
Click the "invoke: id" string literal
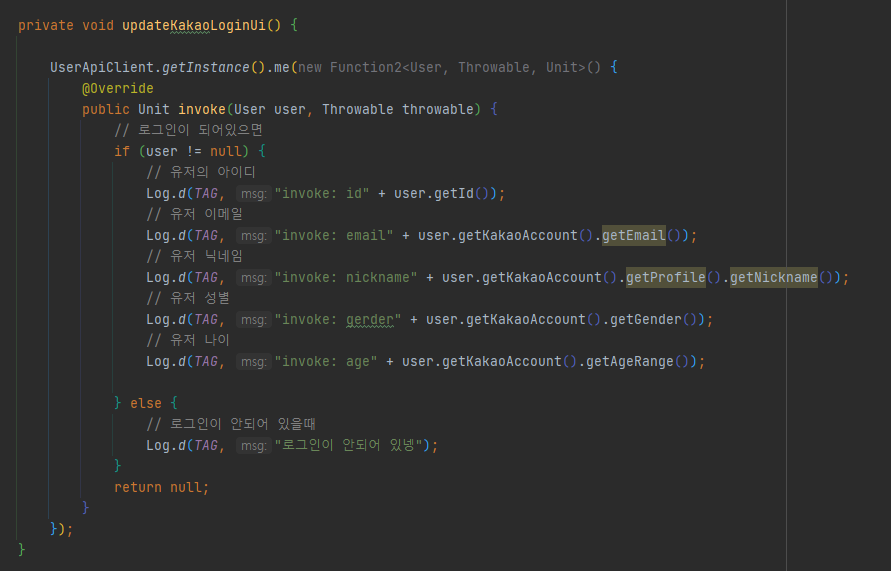pos(322,194)
